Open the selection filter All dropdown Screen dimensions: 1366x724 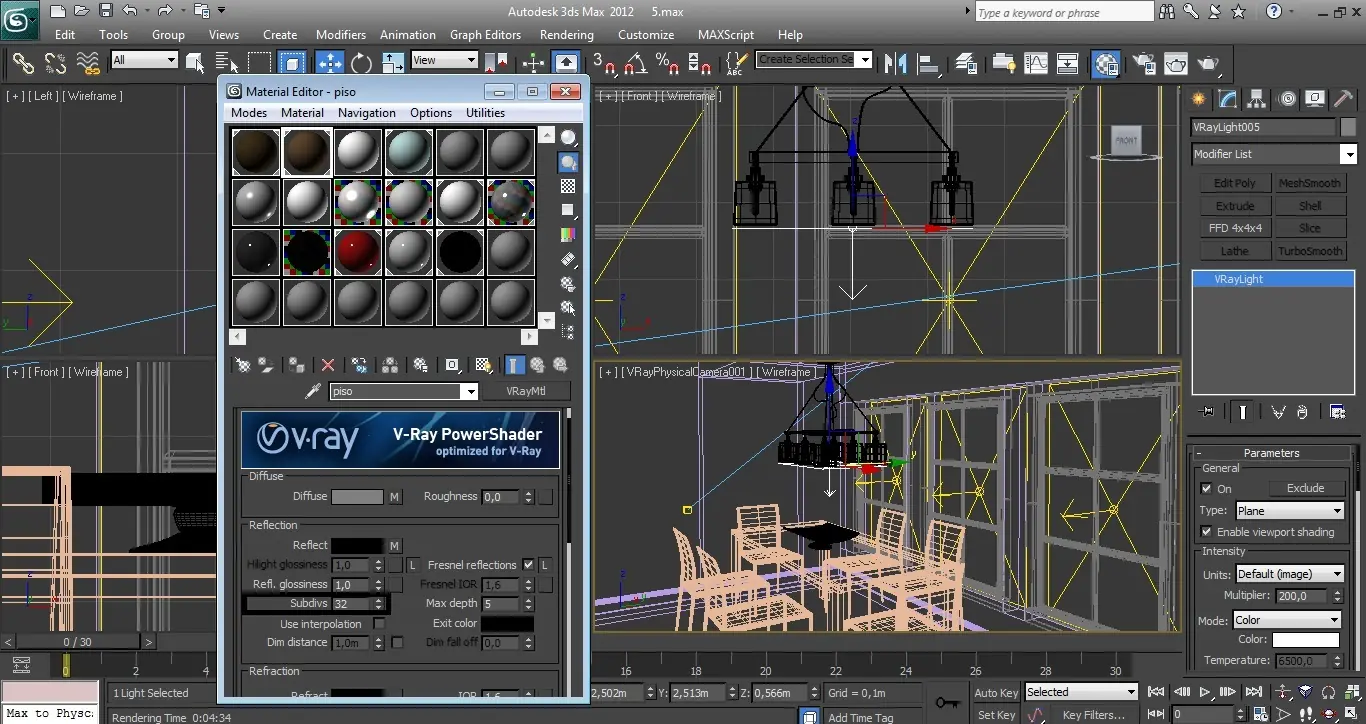[x=144, y=60]
